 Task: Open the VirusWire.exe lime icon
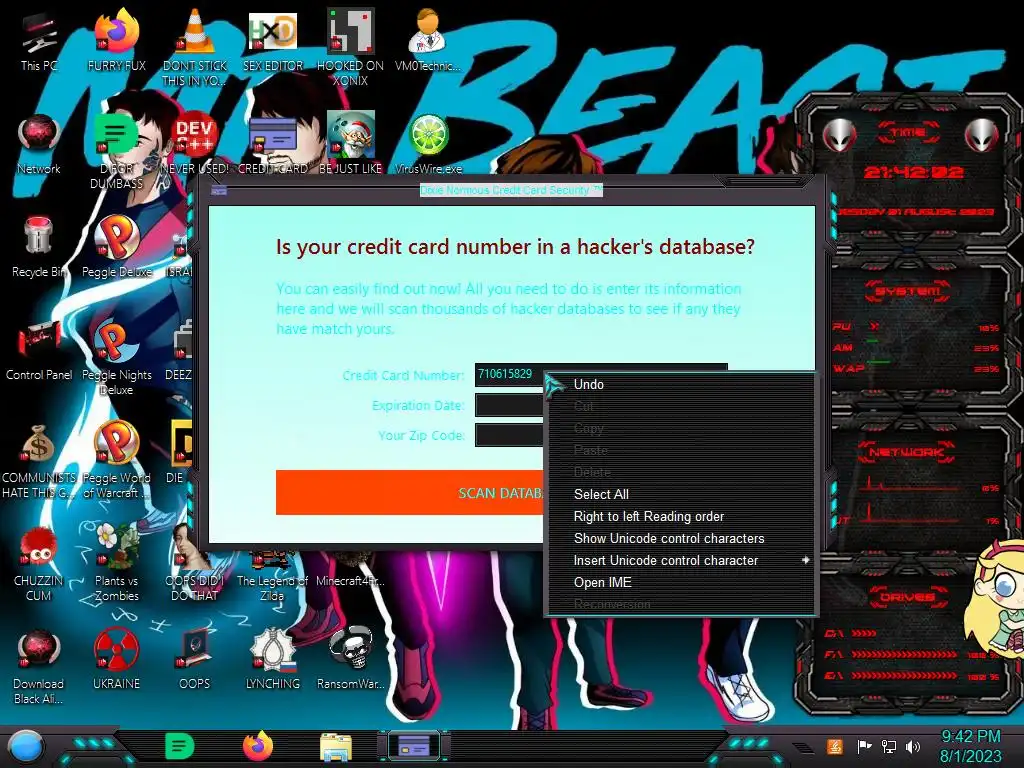(x=428, y=144)
